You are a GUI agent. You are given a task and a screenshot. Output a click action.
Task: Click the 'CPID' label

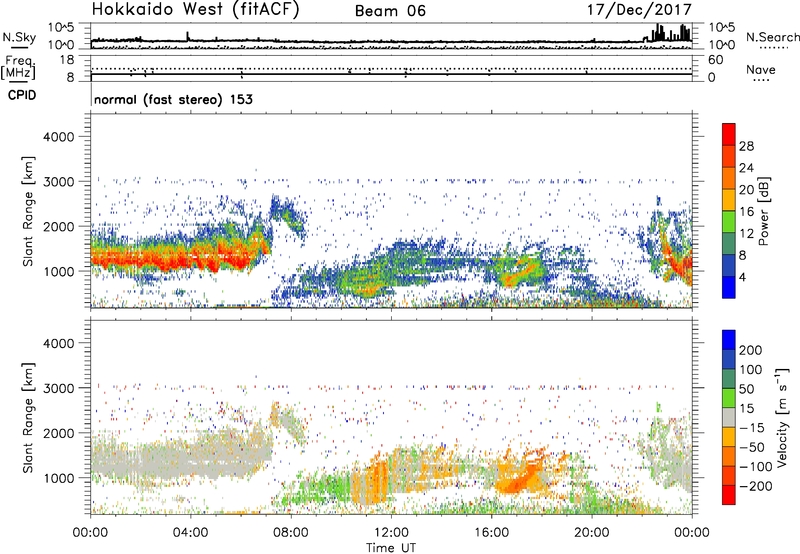[22, 95]
